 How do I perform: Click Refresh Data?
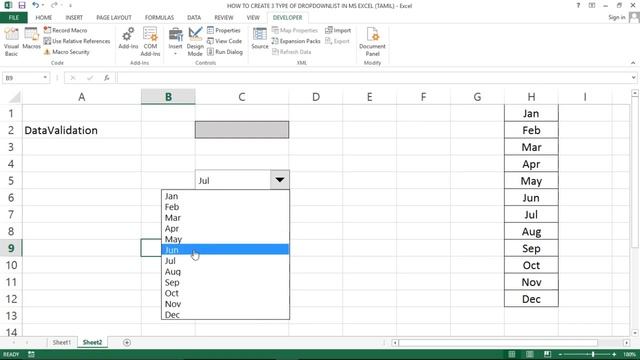click(291, 52)
